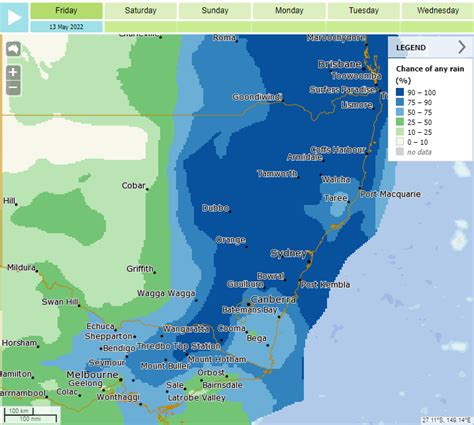The width and height of the screenshot is (474, 425).
Task: Click the Horsham map label
Action: coord(19,343)
